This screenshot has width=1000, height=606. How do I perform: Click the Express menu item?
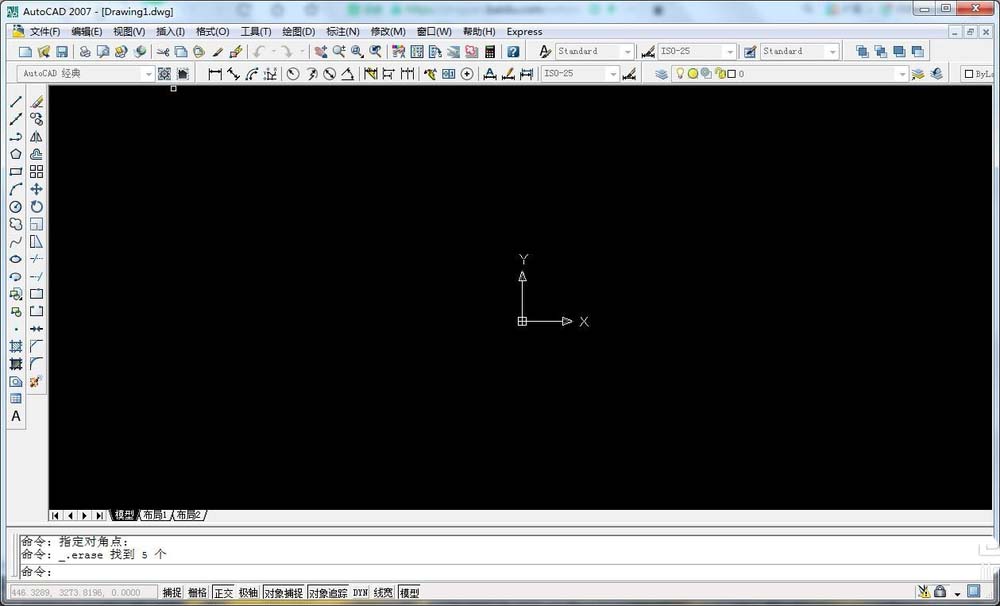[524, 31]
